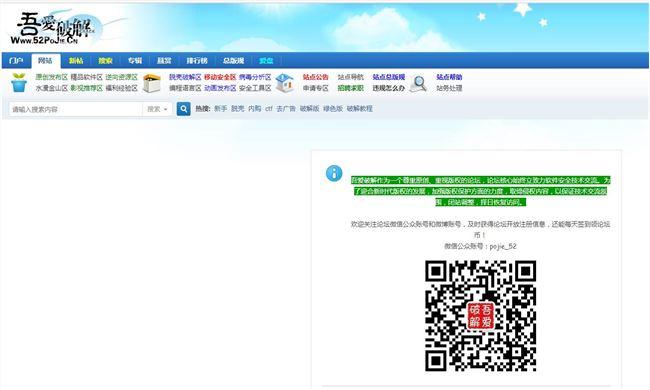The width and height of the screenshot is (650, 390).
Task: Open the 福利经验区 forum link
Action: (x=121, y=88)
